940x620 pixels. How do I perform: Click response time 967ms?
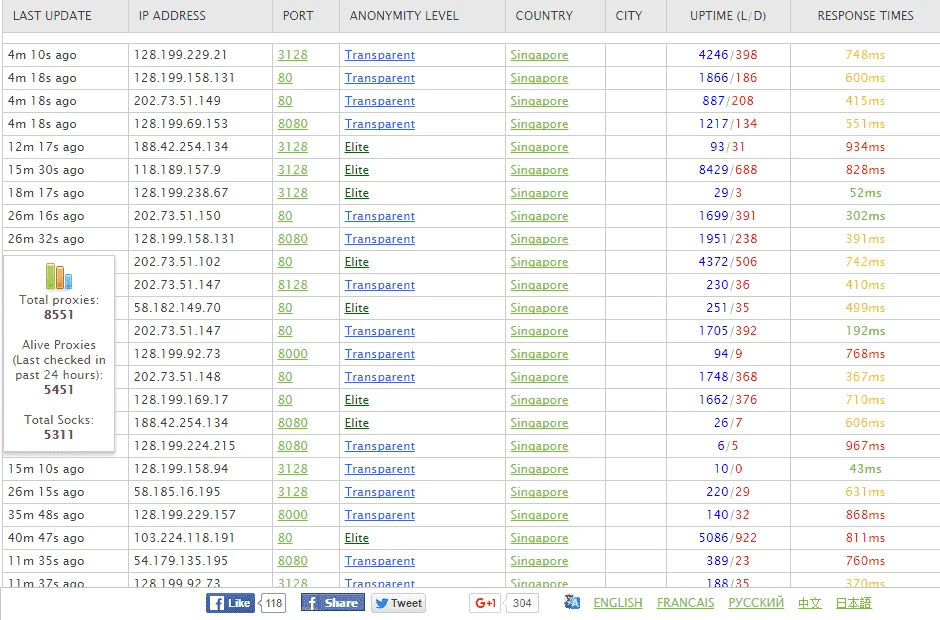pos(866,446)
